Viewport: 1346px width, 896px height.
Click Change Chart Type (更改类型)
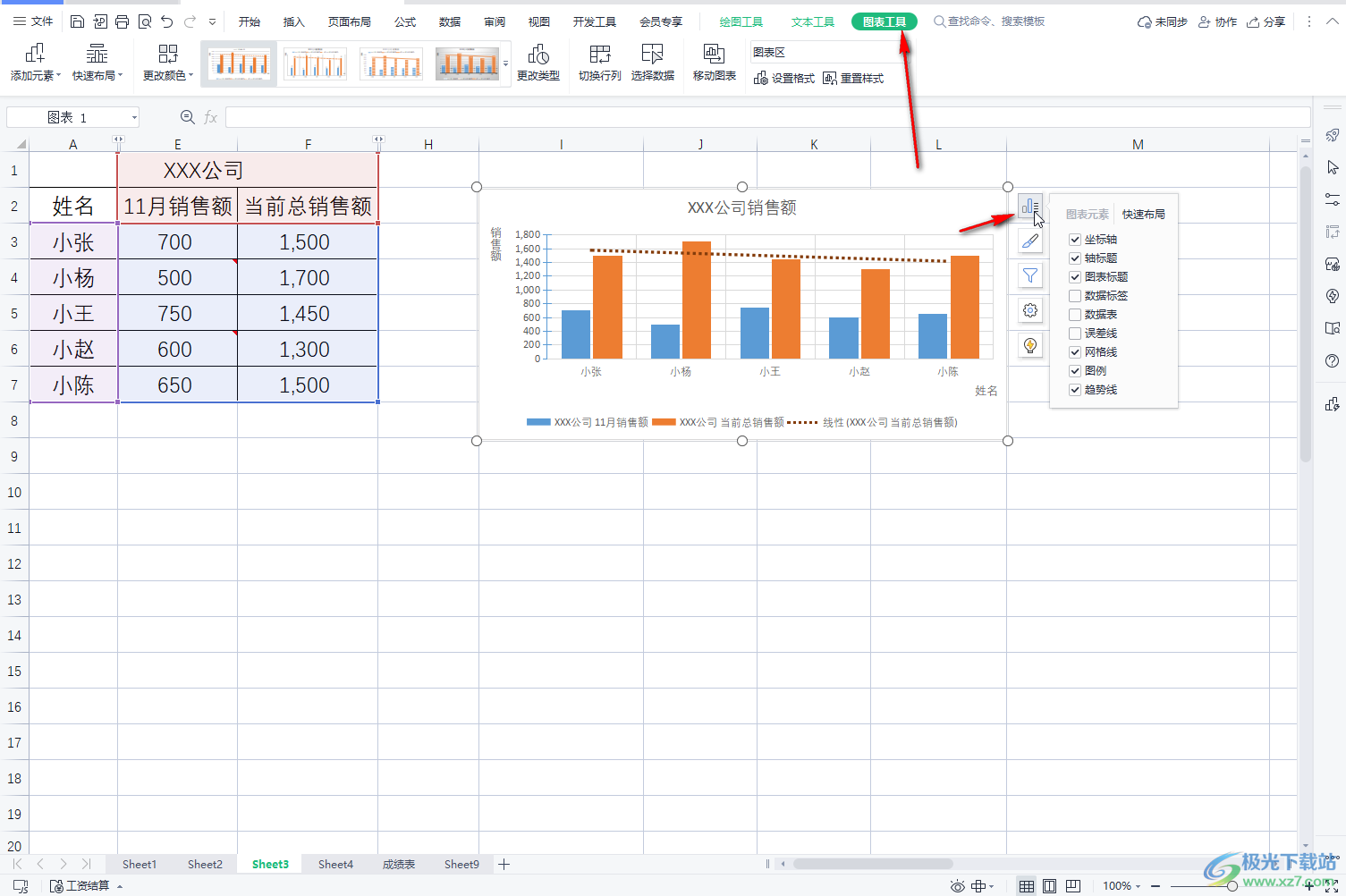click(x=538, y=63)
